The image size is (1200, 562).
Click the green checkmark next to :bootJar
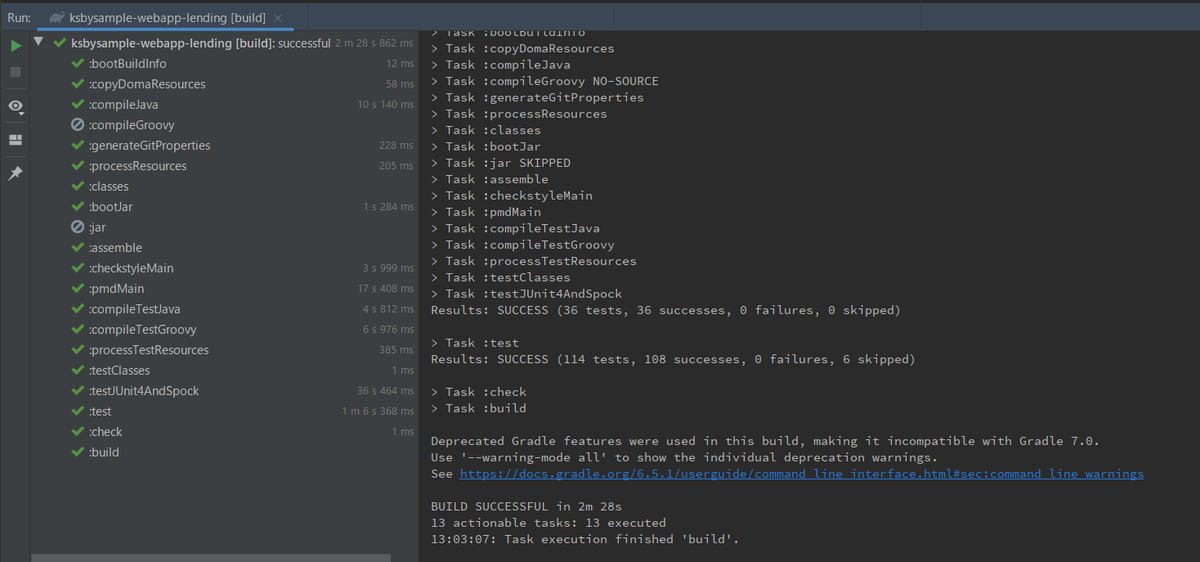point(78,207)
